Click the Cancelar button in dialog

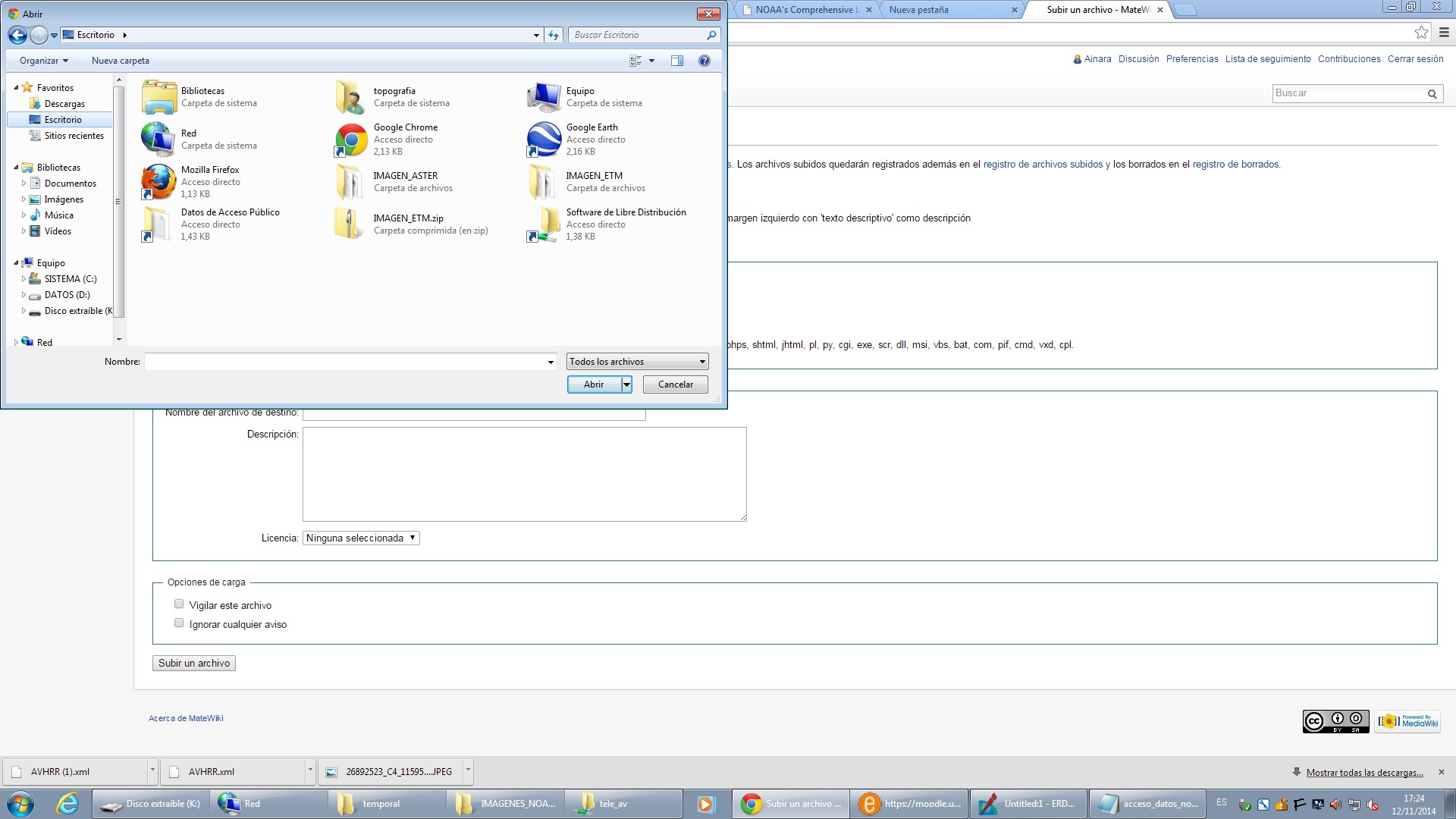pos(675,384)
